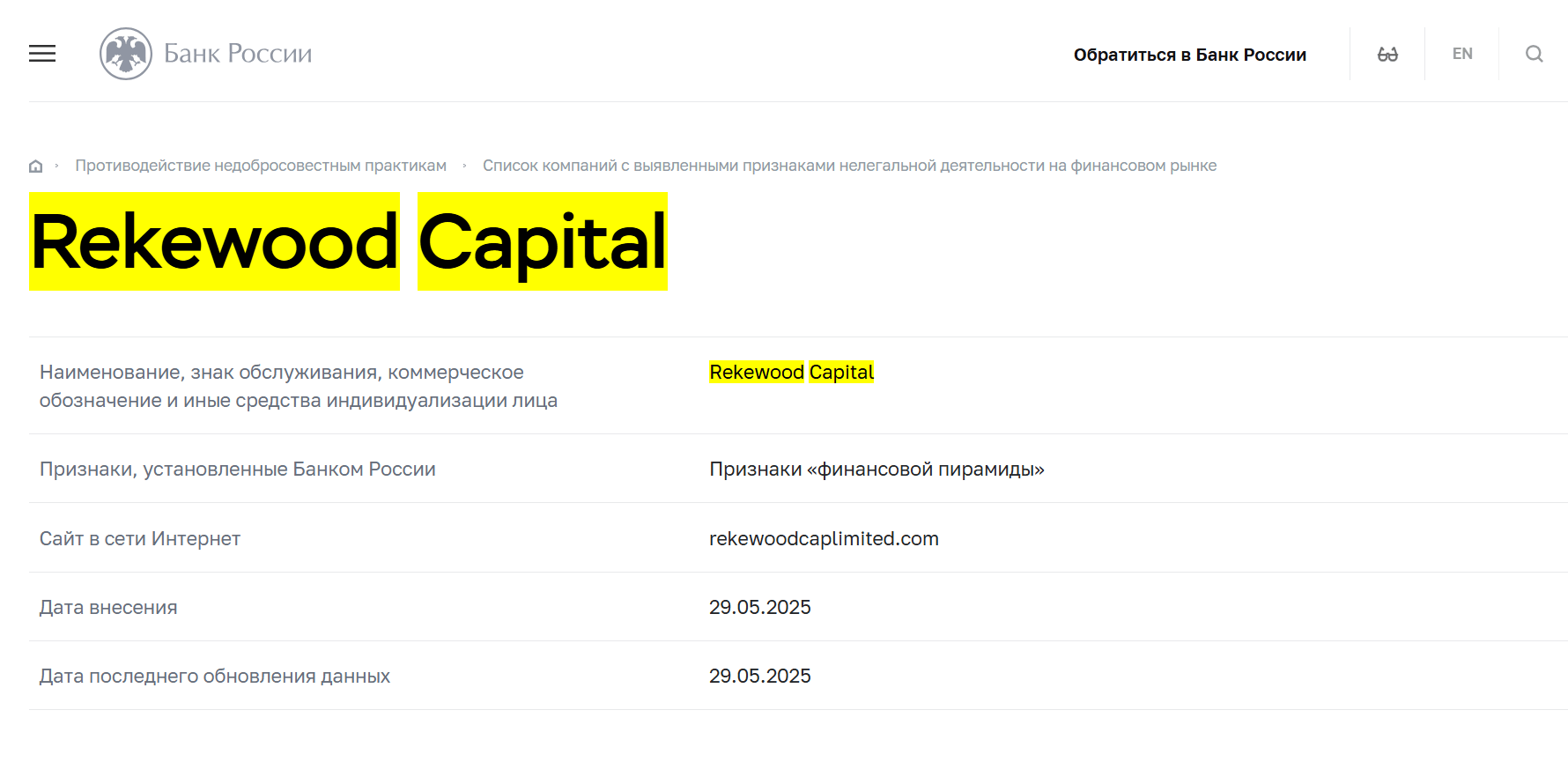Screen dimensions: 1568x784
Task: Switch site language to EN
Action: click(x=1462, y=54)
